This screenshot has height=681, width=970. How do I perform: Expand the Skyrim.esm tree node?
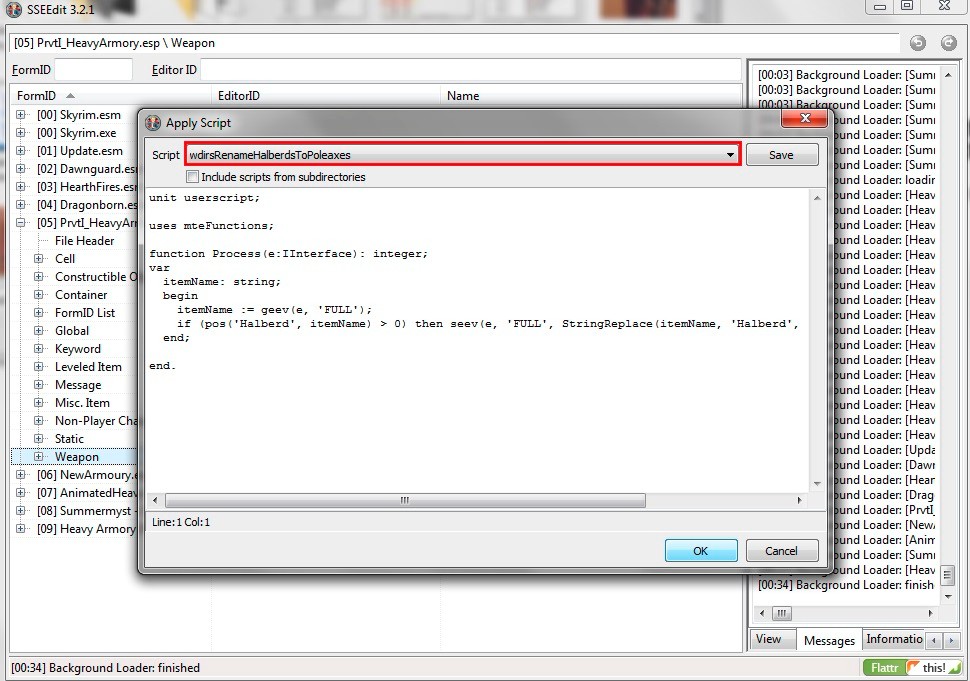[21, 115]
